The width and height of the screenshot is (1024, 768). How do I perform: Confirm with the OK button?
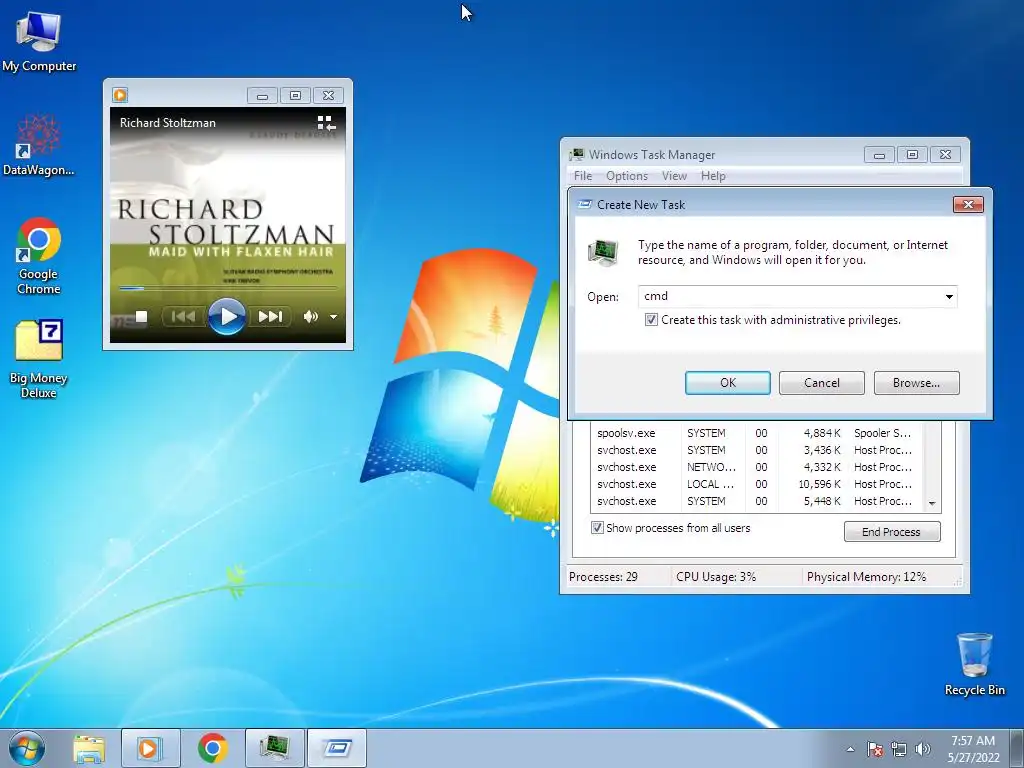(x=728, y=383)
